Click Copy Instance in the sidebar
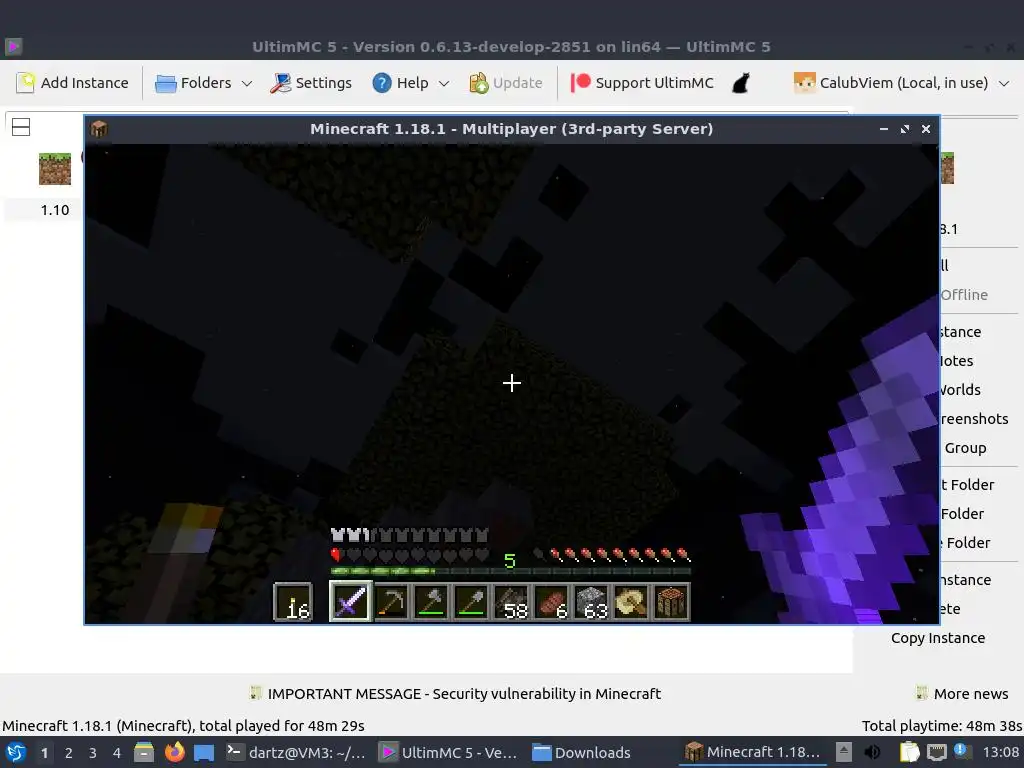Viewport: 1024px width, 768px height. [x=938, y=638]
